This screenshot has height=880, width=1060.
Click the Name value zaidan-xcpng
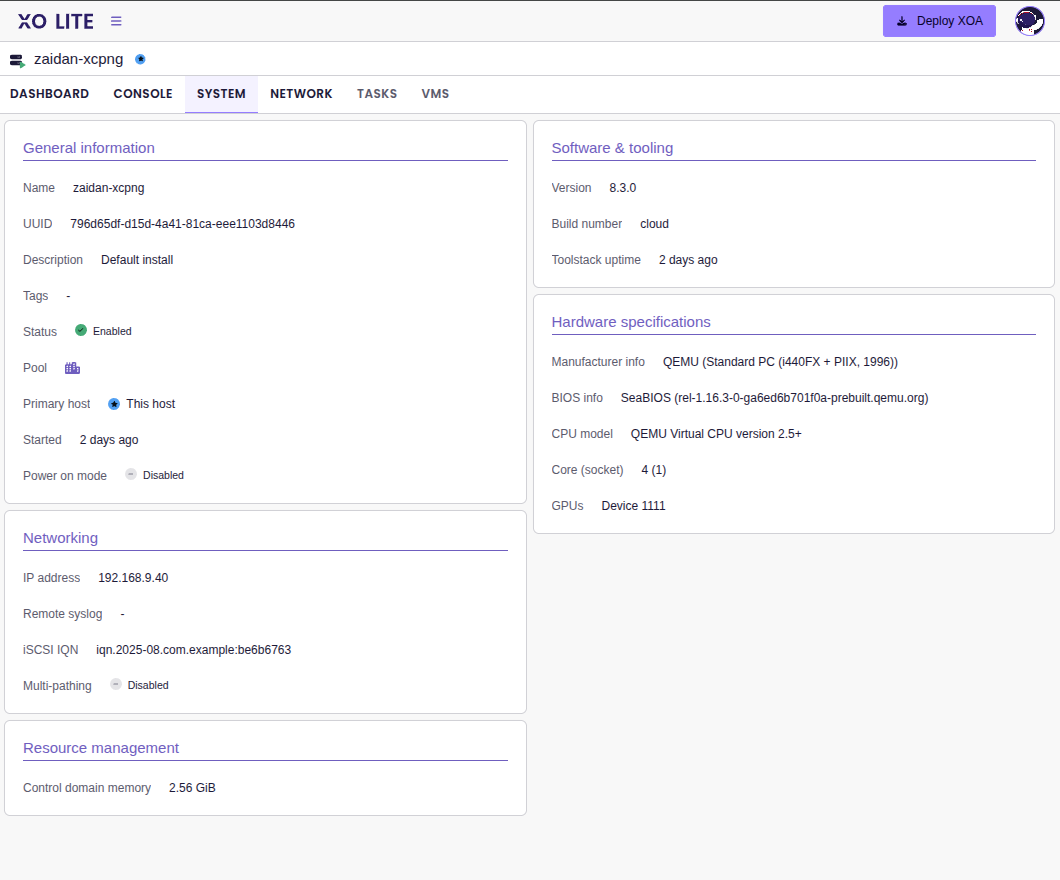point(109,188)
